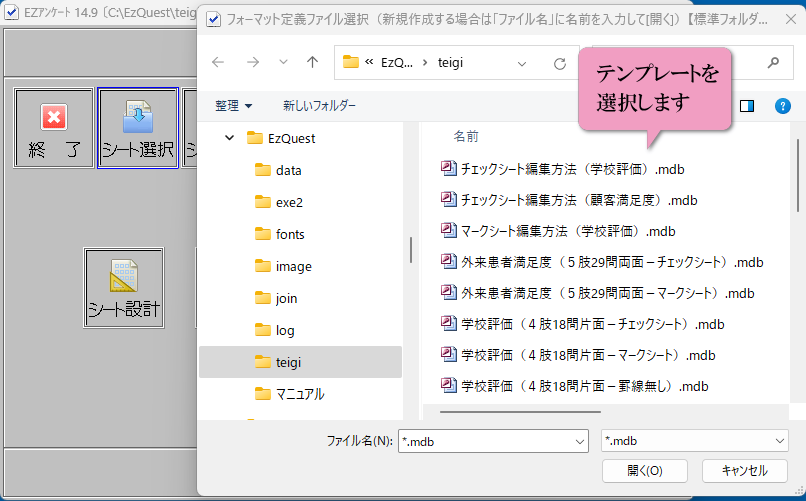Viewport: 806px width, 501px height.
Task: Close the file selection dialog
Action: pos(791,20)
